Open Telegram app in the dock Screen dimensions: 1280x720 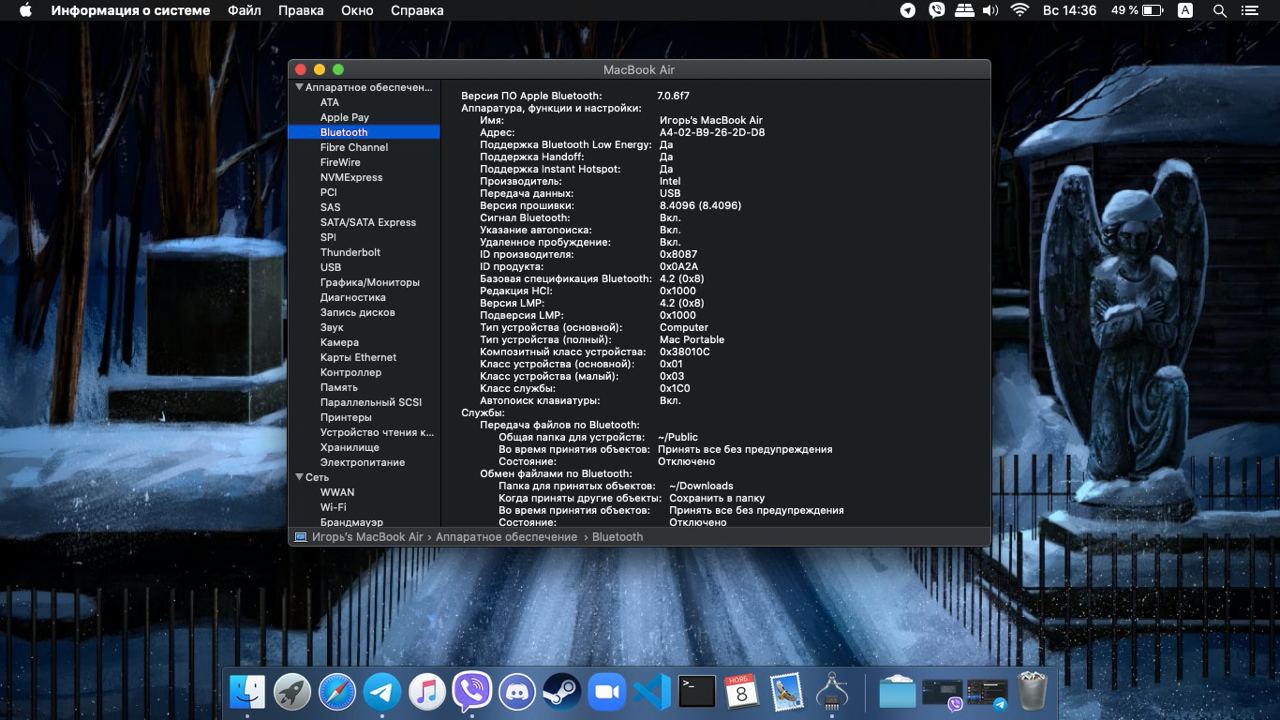(x=382, y=691)
